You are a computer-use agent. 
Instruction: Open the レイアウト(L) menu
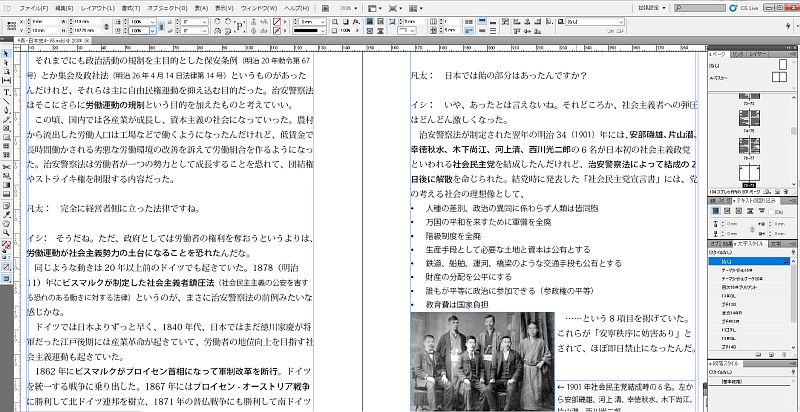95,7
